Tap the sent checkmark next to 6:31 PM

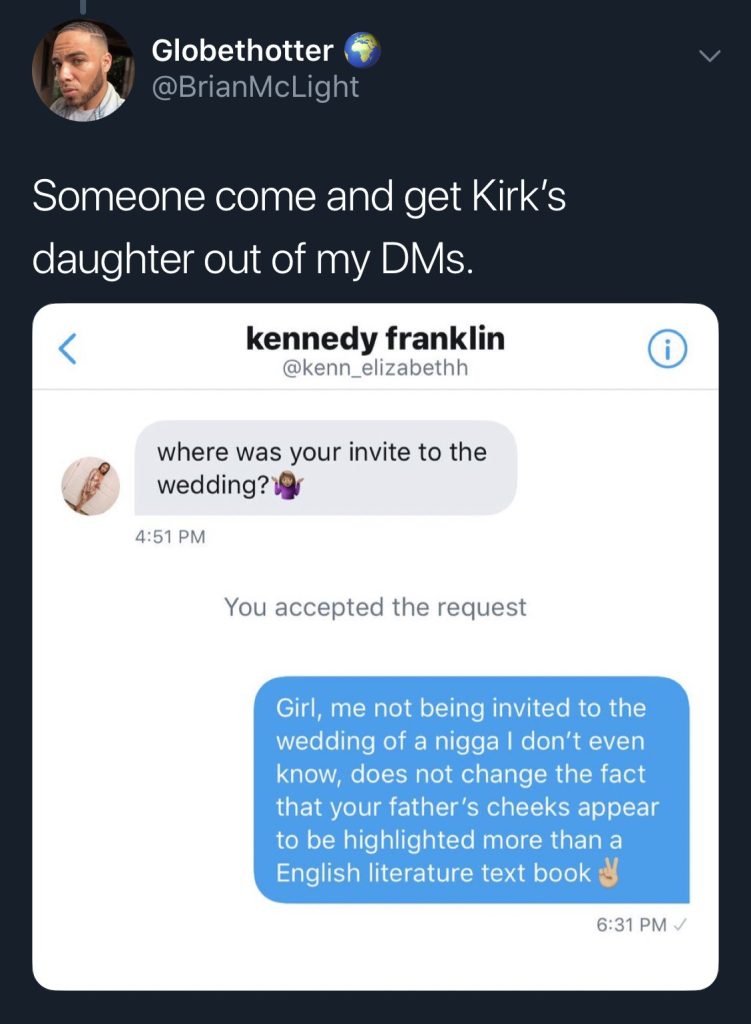(x=679, y=925)
